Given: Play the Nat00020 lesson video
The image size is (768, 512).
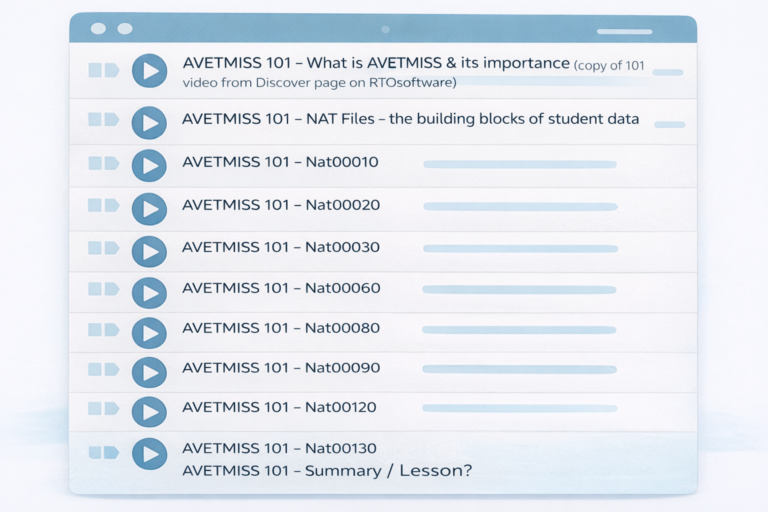Looking at the screenshot, I should (x=149, y=207).
